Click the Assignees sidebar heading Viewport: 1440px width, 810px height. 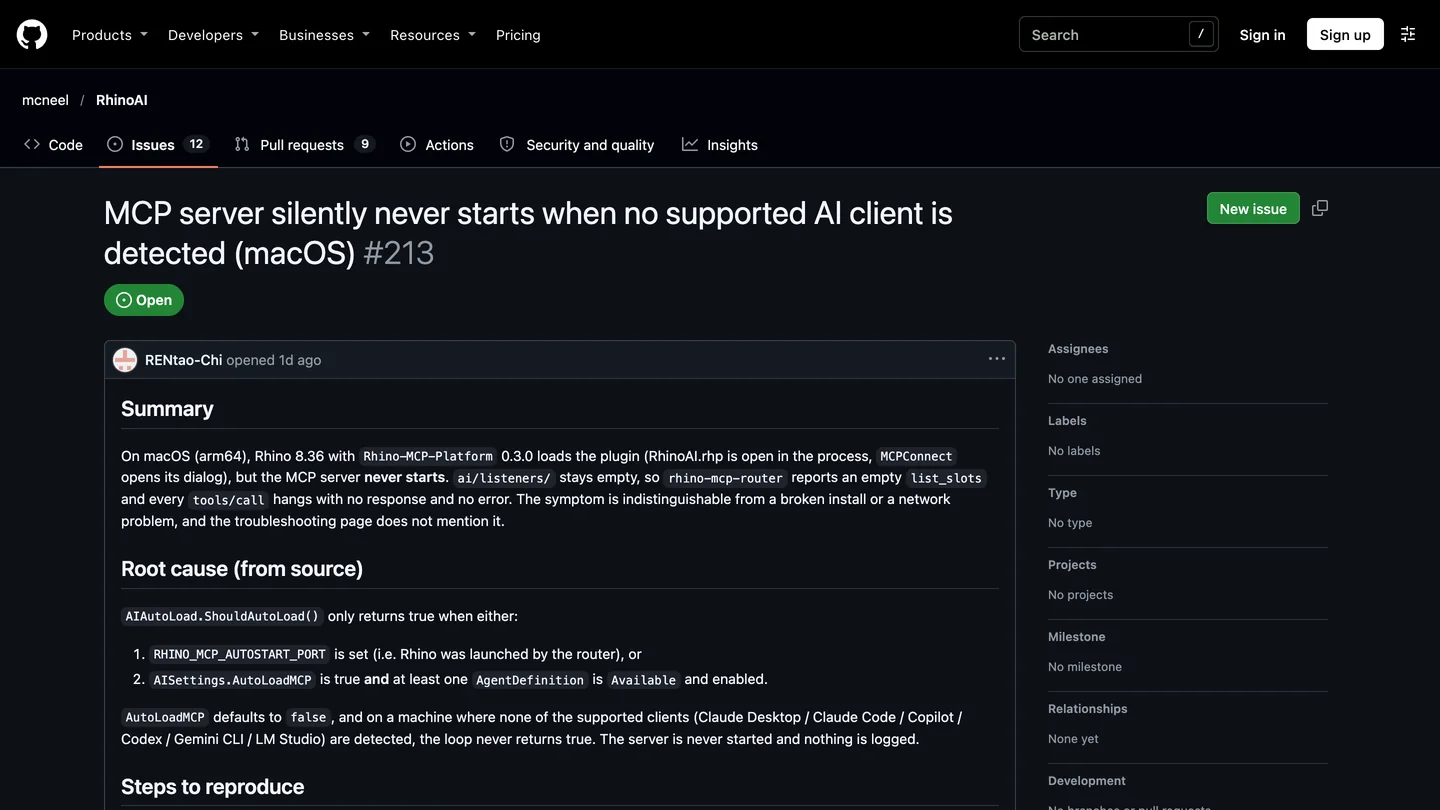[x=1078, y=349]
